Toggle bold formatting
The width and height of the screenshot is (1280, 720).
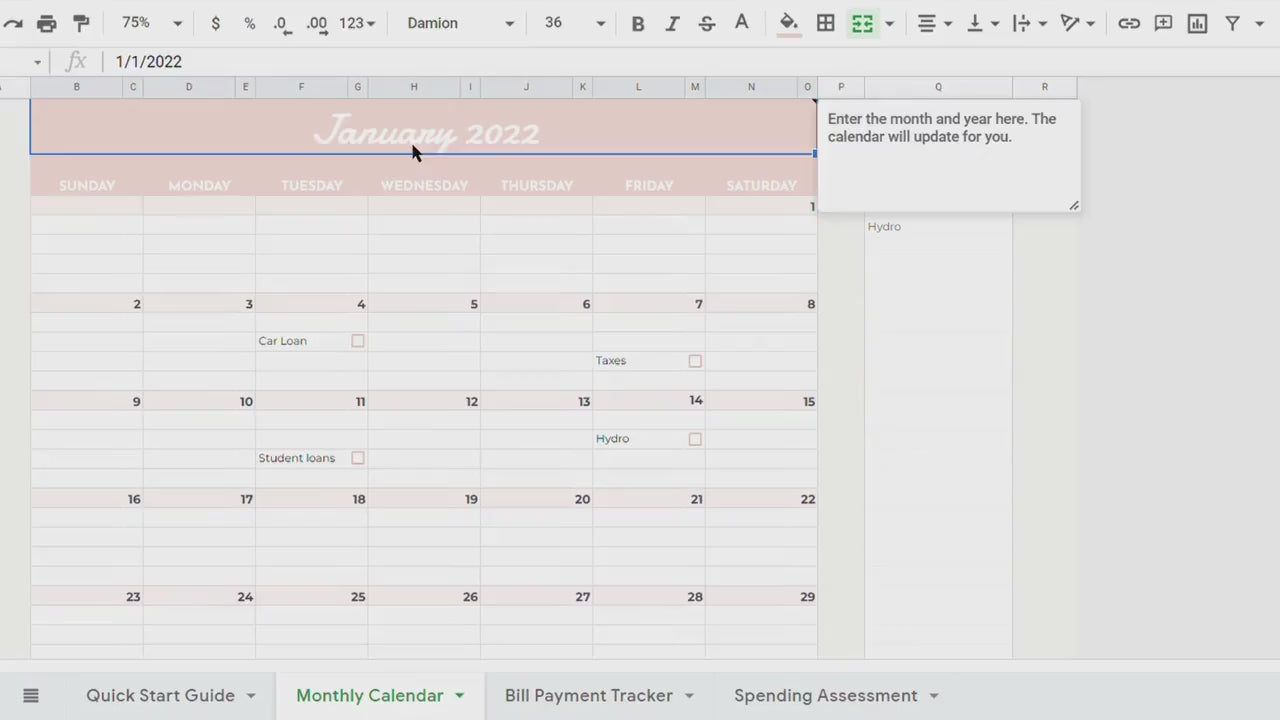[637, 23]
